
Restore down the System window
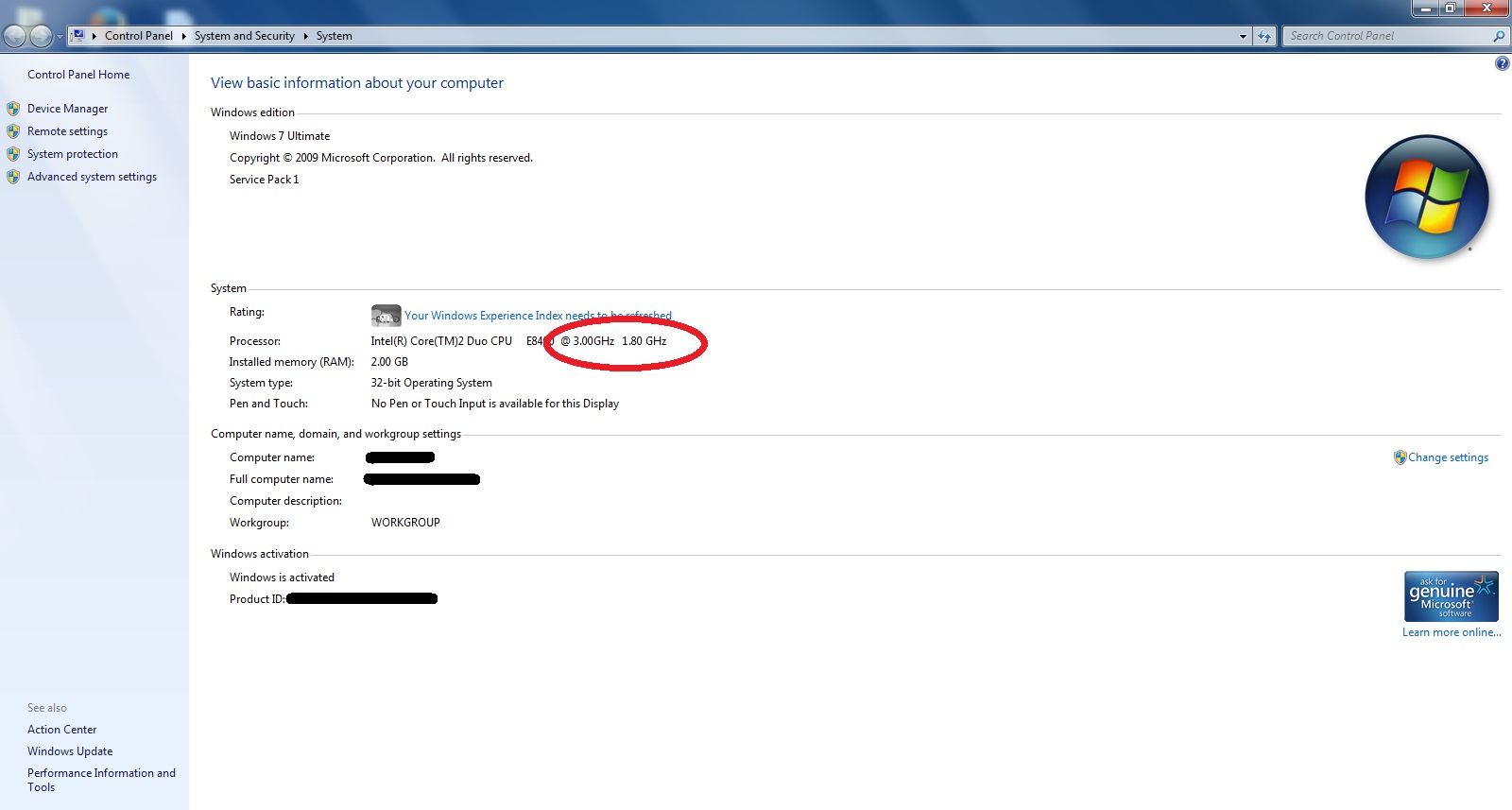1450,9
